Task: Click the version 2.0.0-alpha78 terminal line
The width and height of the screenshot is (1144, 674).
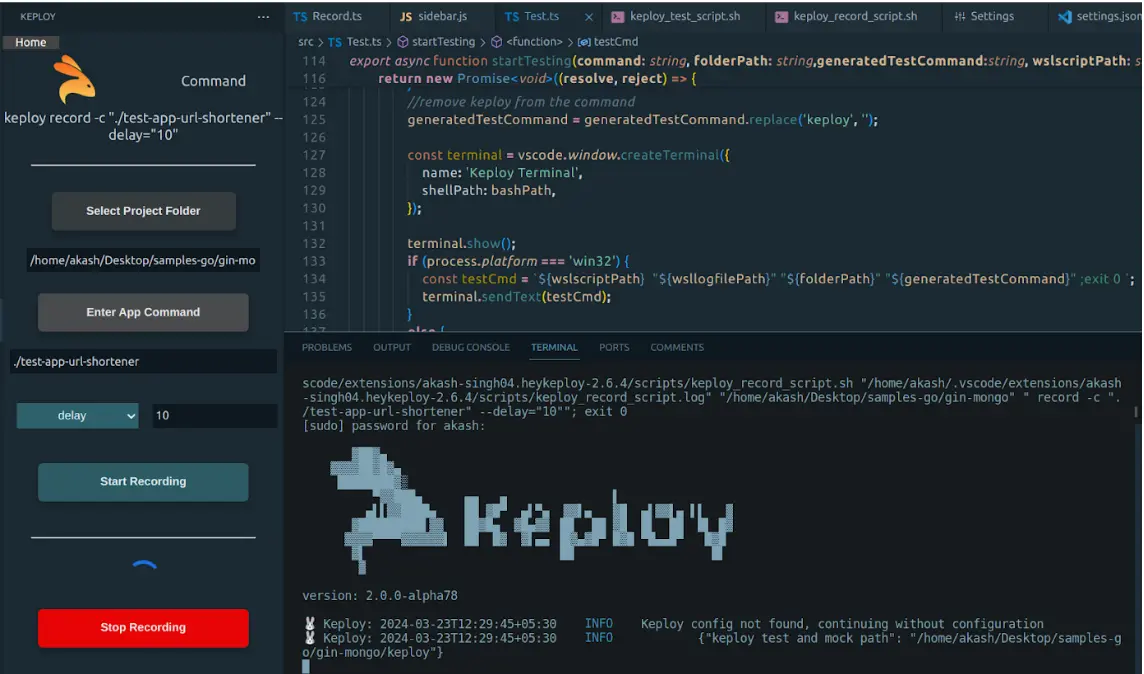Action: [x=380, y=595]
